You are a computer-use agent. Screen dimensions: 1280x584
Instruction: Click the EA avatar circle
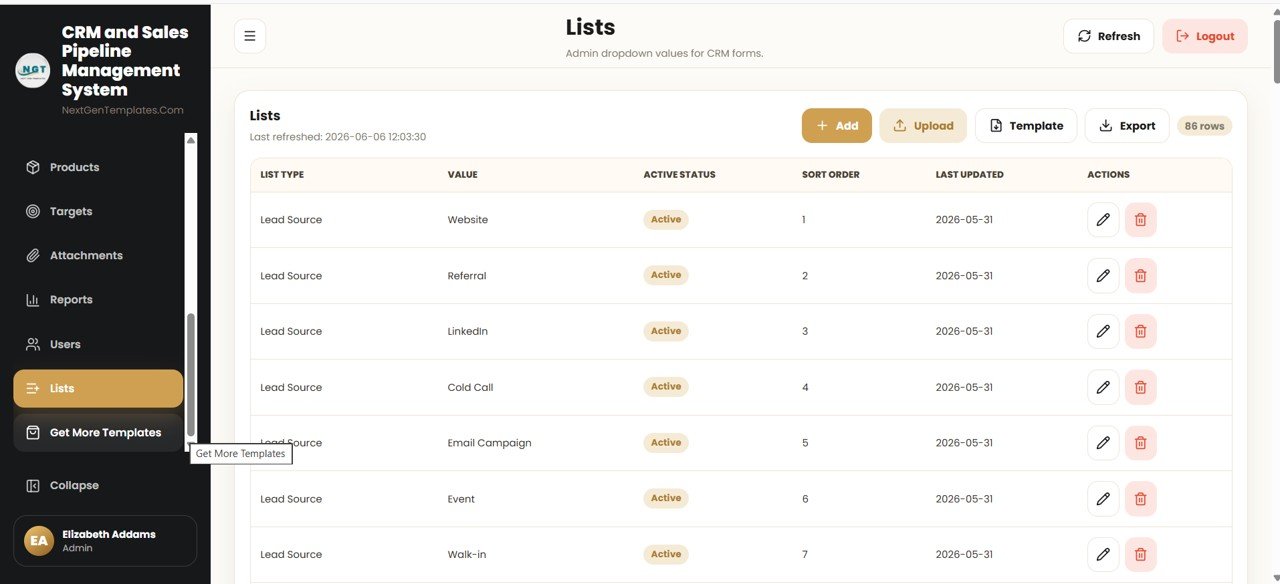coord(39,541)
